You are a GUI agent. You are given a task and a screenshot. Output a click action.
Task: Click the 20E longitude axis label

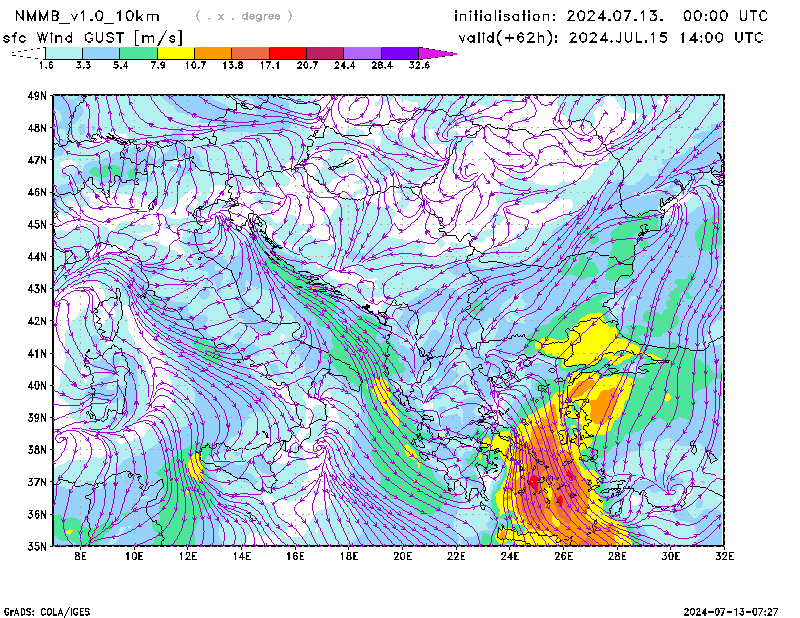click(403, 557)
